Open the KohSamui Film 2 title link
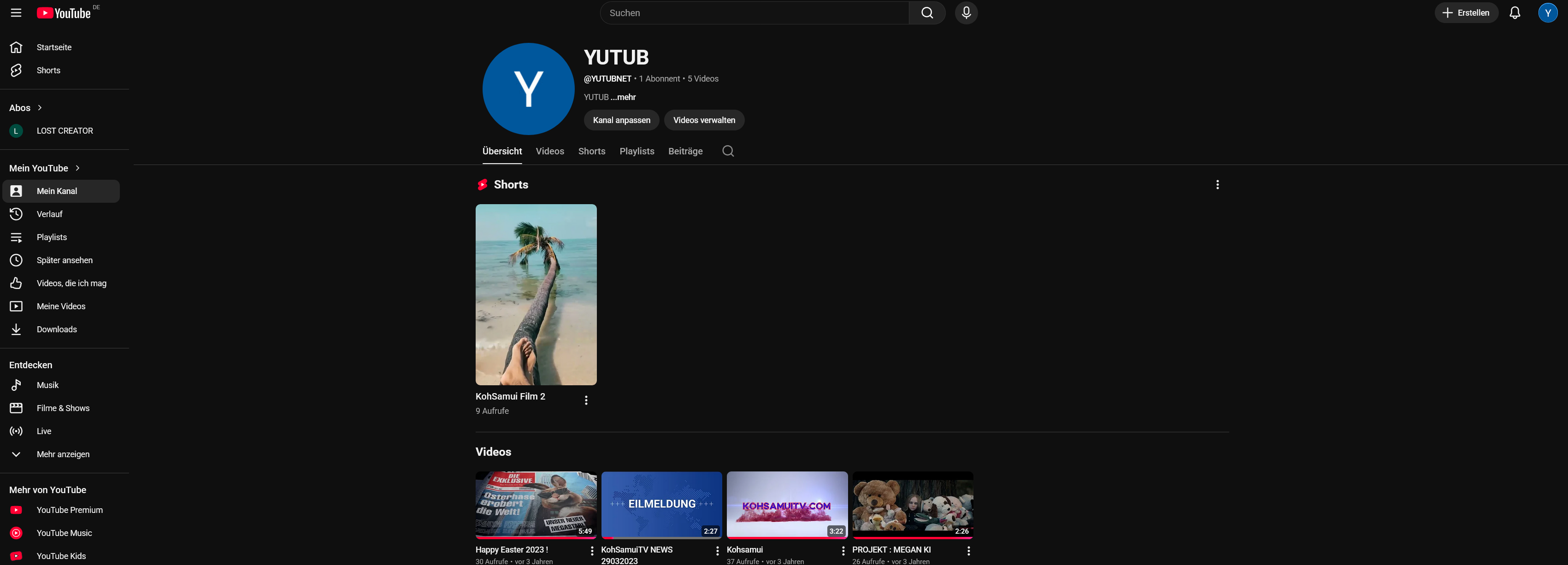The width and height of the screenshot is (1568, 565). [x=510, y=396]
